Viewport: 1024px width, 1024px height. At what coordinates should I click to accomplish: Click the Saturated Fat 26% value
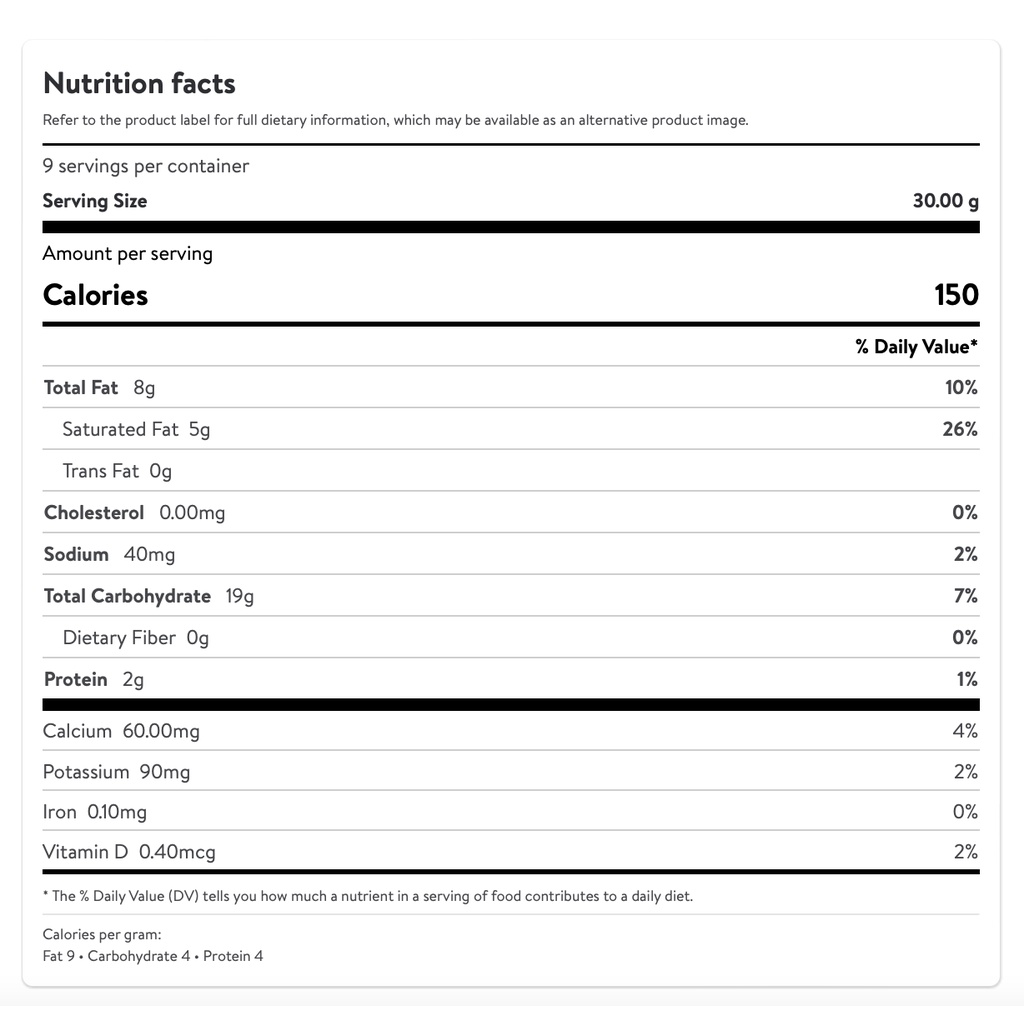960,429
